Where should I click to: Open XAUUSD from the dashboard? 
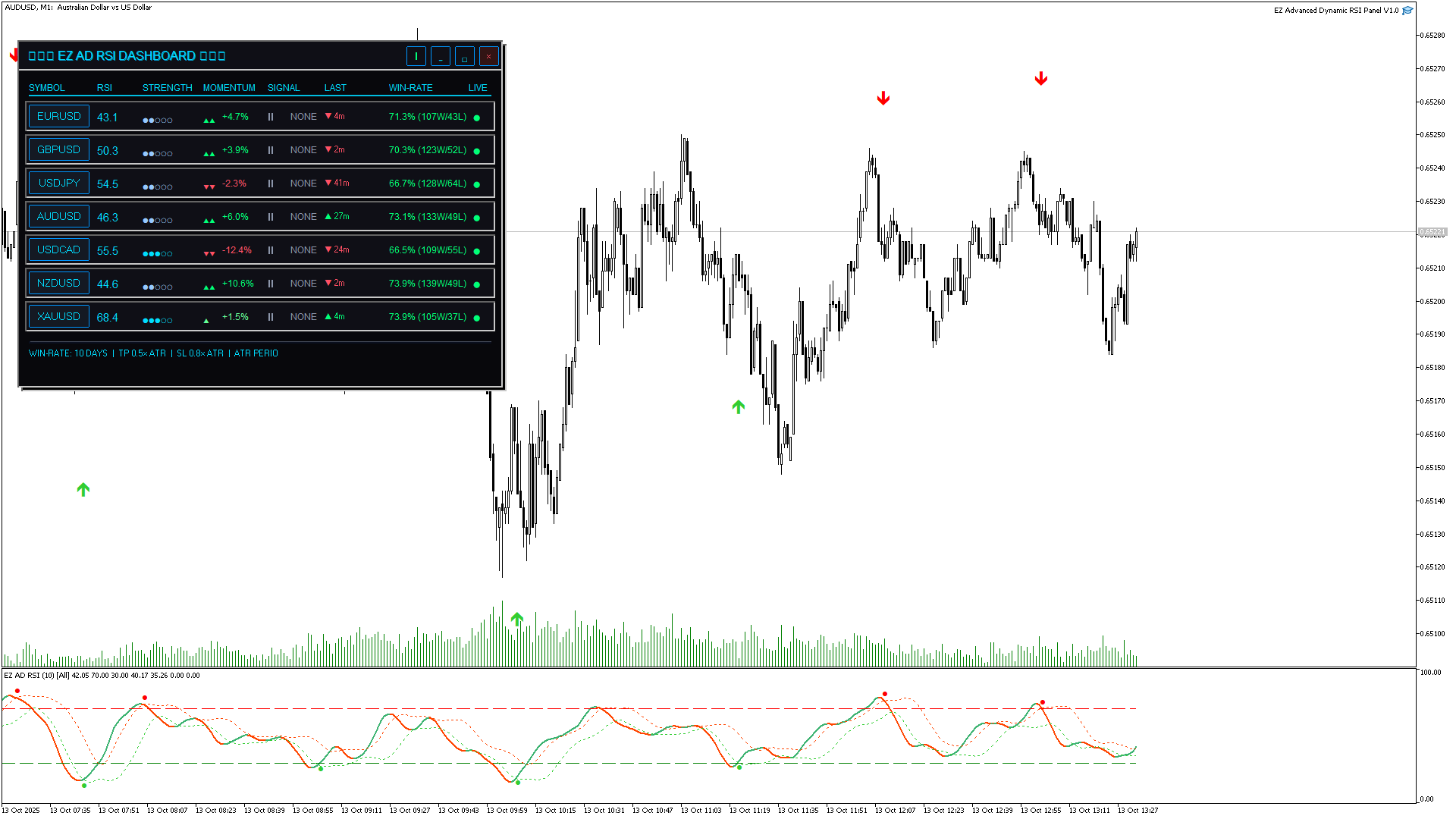(x=58, y=316)
